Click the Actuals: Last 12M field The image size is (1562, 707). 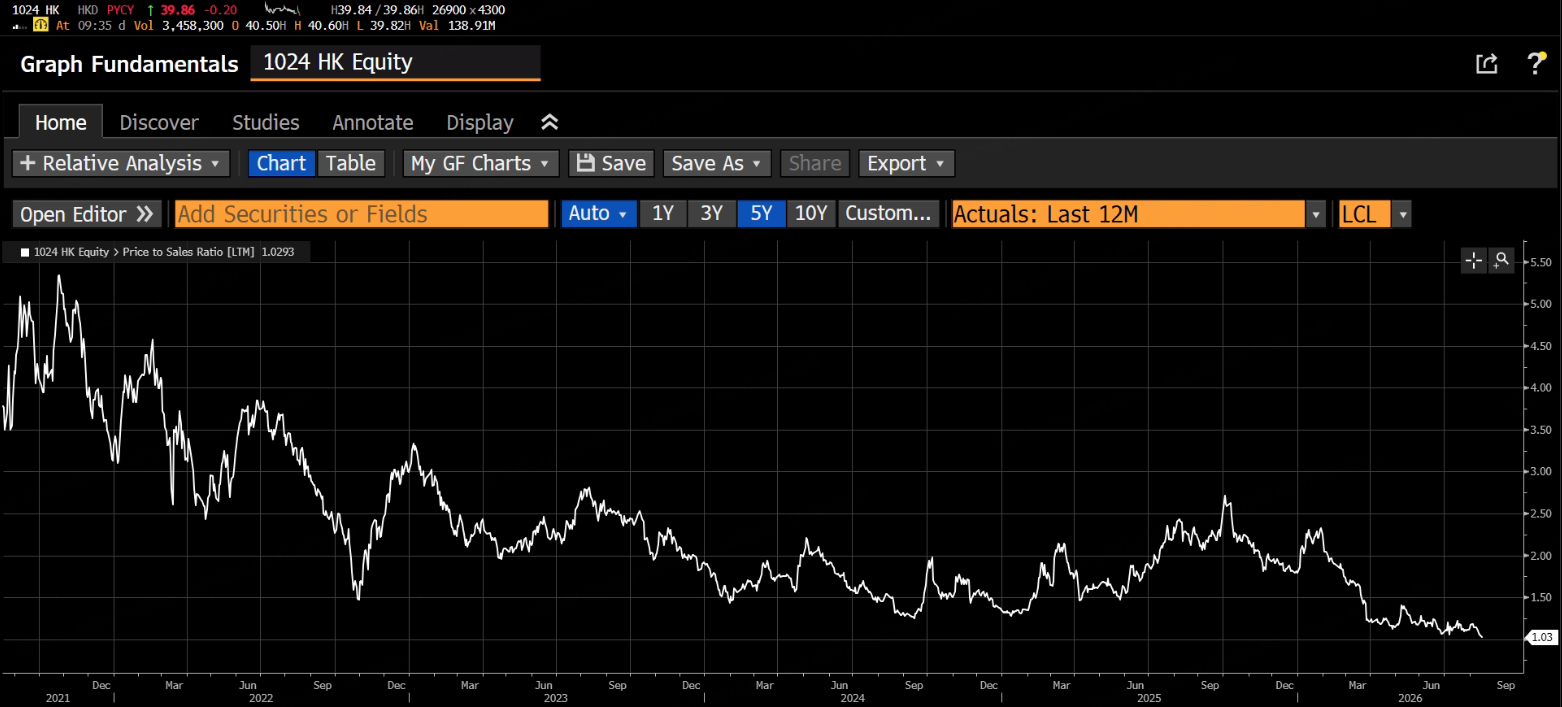(1128, 214)
